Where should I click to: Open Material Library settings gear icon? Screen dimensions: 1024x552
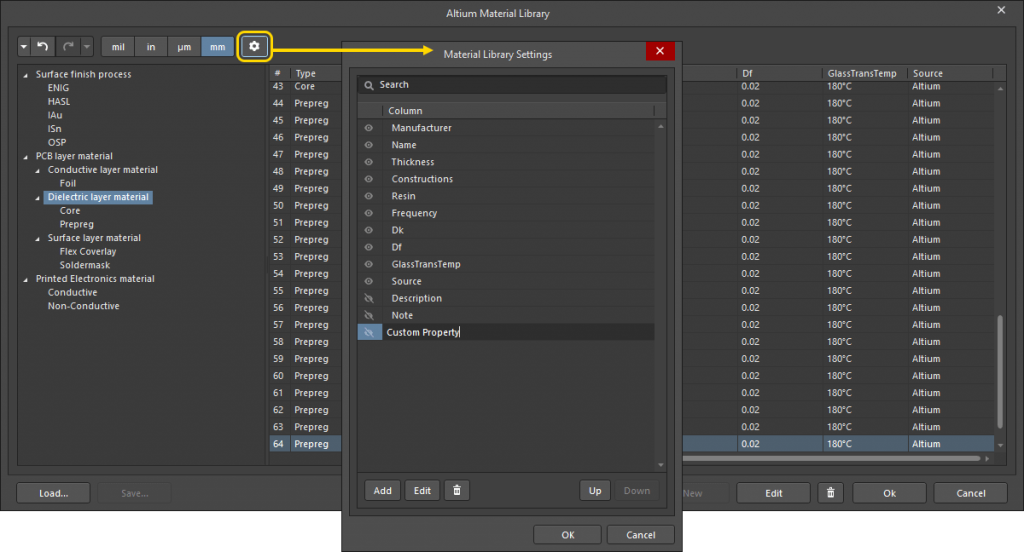(x=254, y=46)
